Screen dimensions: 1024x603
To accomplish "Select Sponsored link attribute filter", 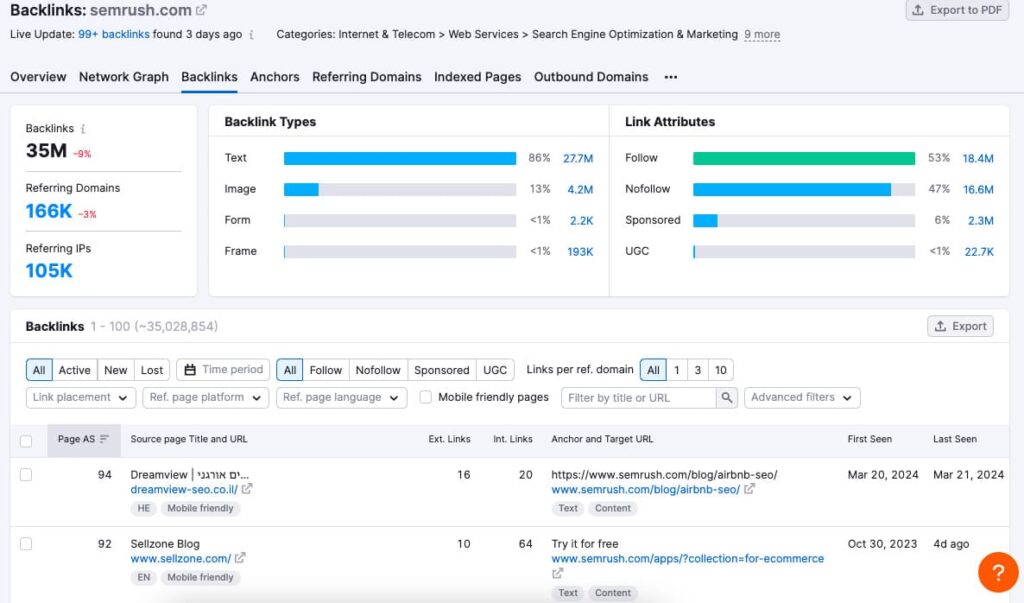I will point(441,370).
